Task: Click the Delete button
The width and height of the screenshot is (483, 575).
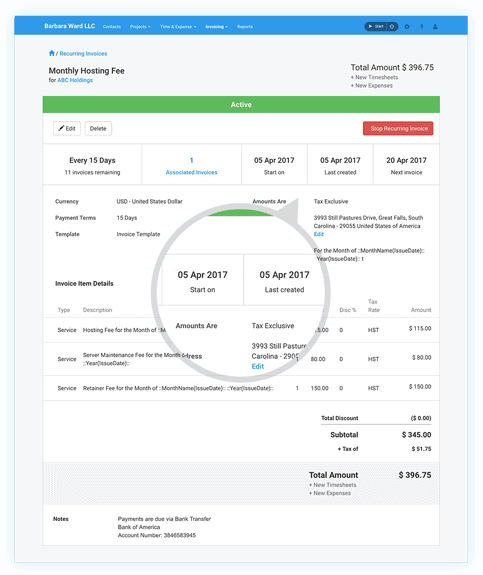Action: click(x=98, y=128)
